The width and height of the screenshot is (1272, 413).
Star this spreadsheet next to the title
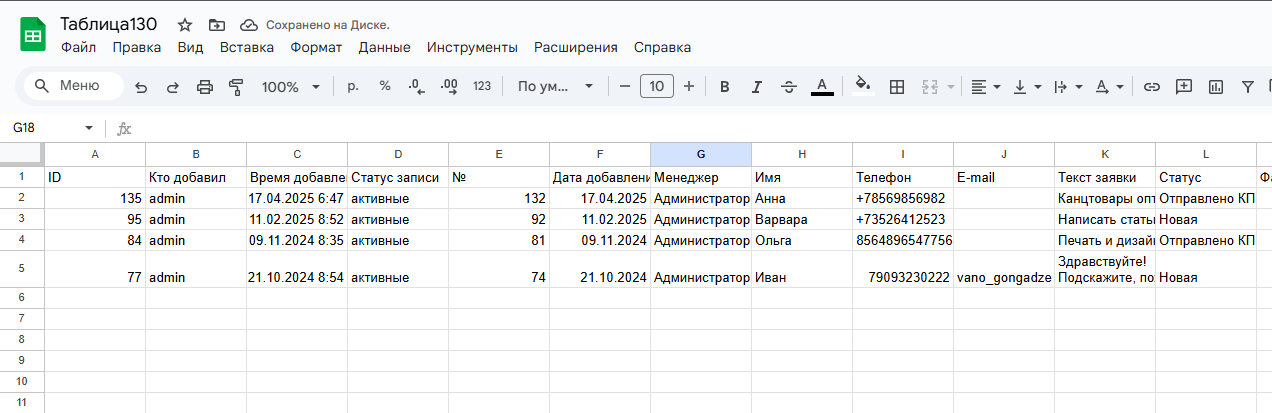185,25
